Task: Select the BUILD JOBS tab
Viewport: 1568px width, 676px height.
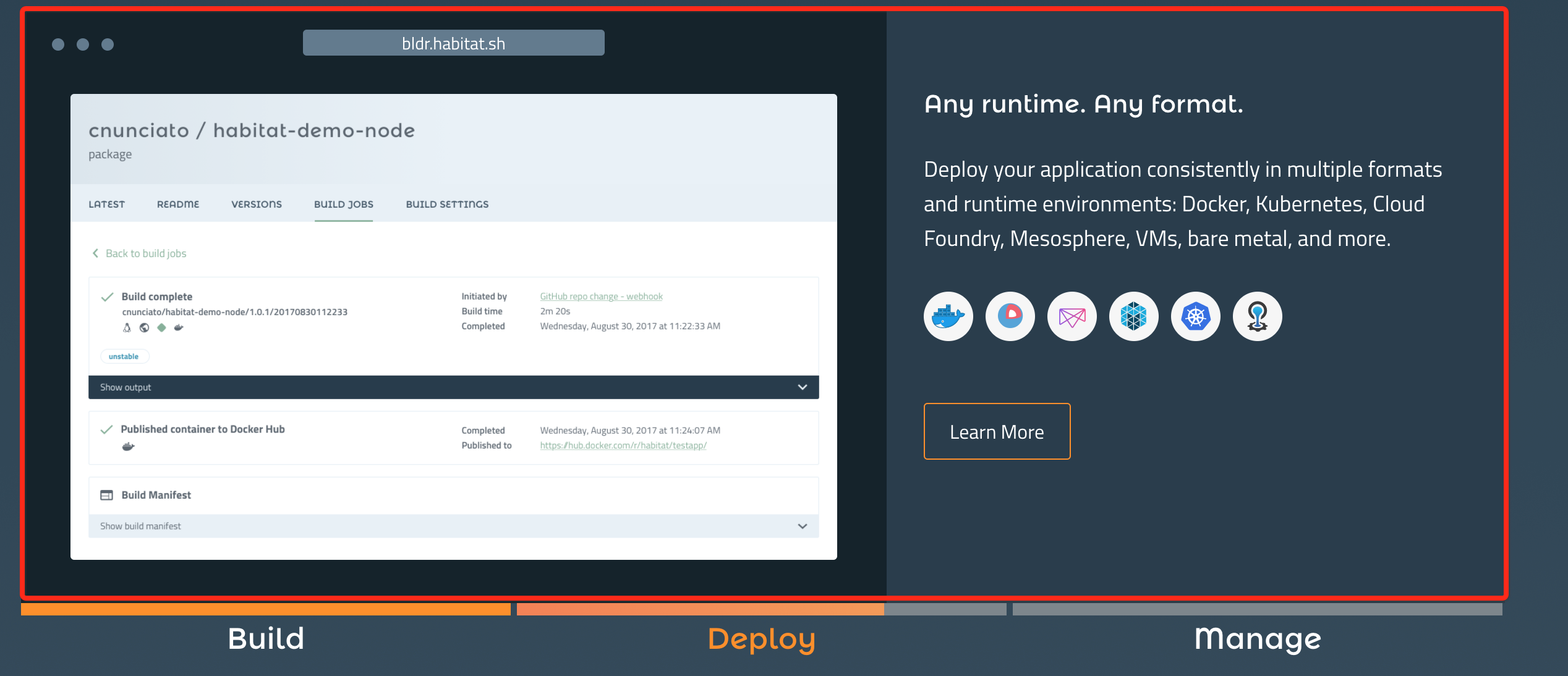Action: [x=344, y=205]
